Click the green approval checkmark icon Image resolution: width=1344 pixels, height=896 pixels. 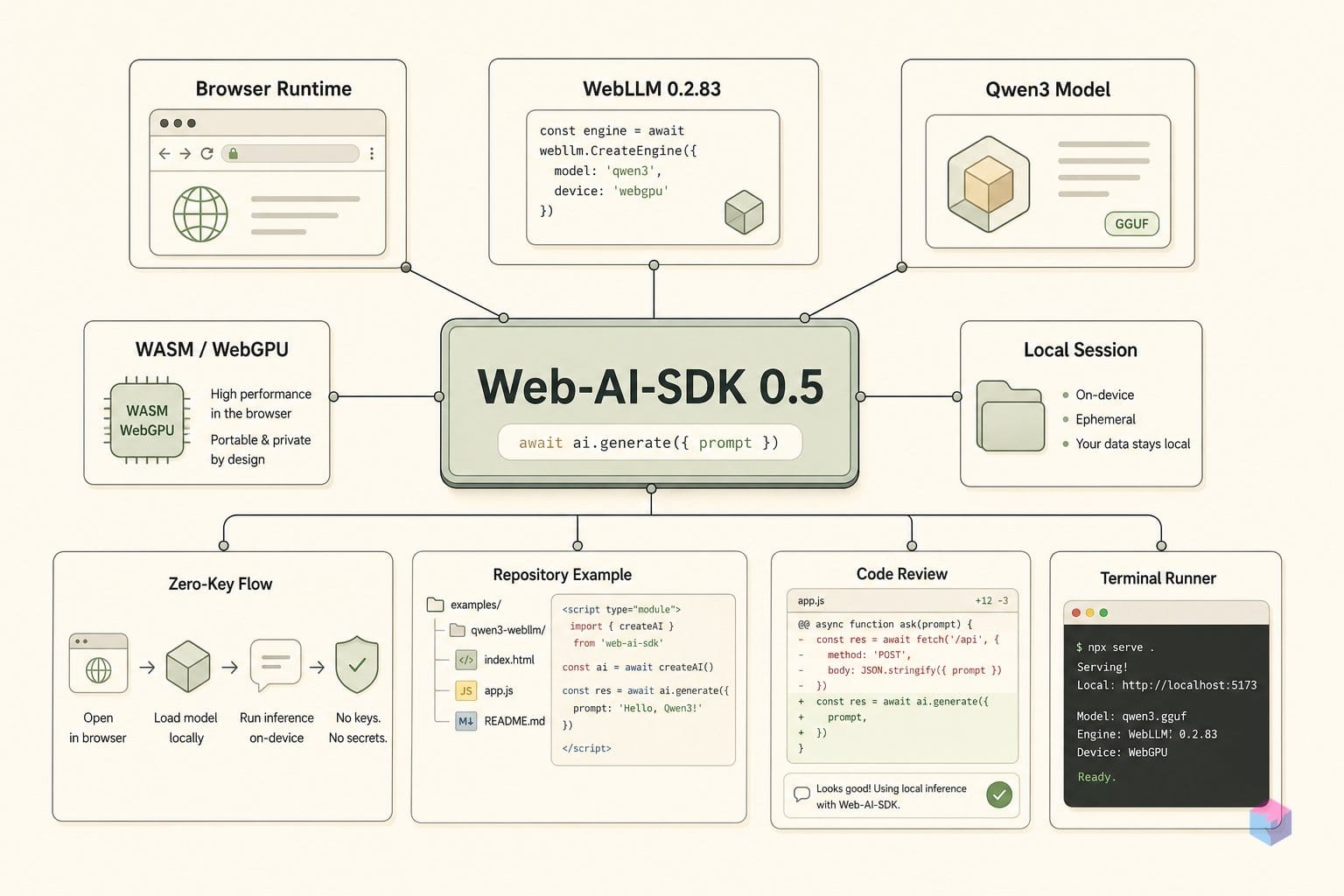pos(999,794)
